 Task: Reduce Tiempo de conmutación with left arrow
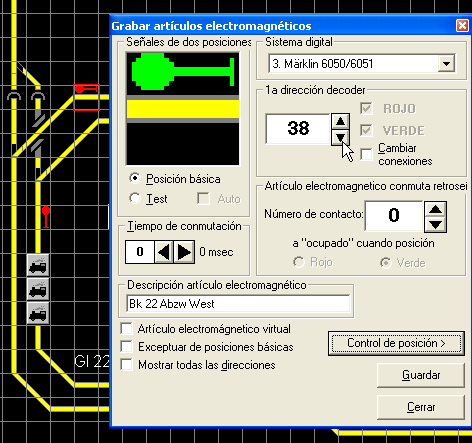[164, 252]
